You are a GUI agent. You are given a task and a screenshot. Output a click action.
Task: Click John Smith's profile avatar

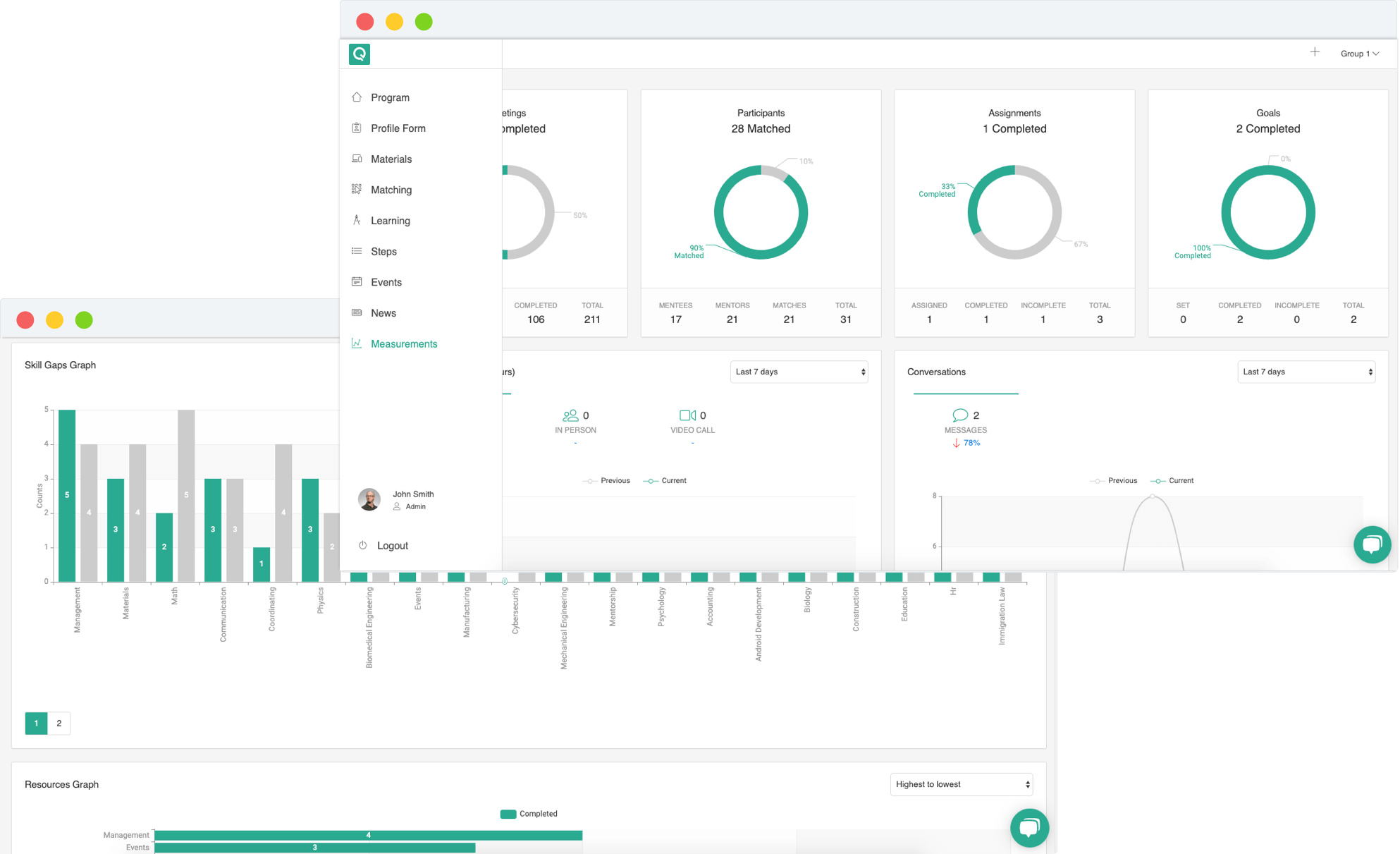369,499
